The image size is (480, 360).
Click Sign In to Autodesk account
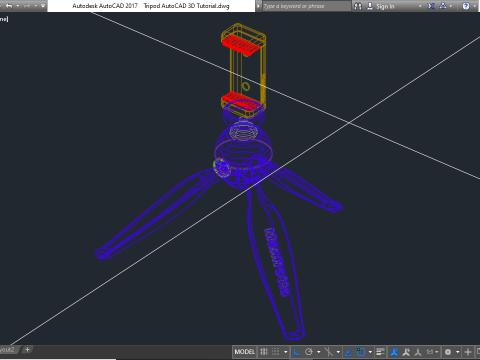[x=380, y=6]
